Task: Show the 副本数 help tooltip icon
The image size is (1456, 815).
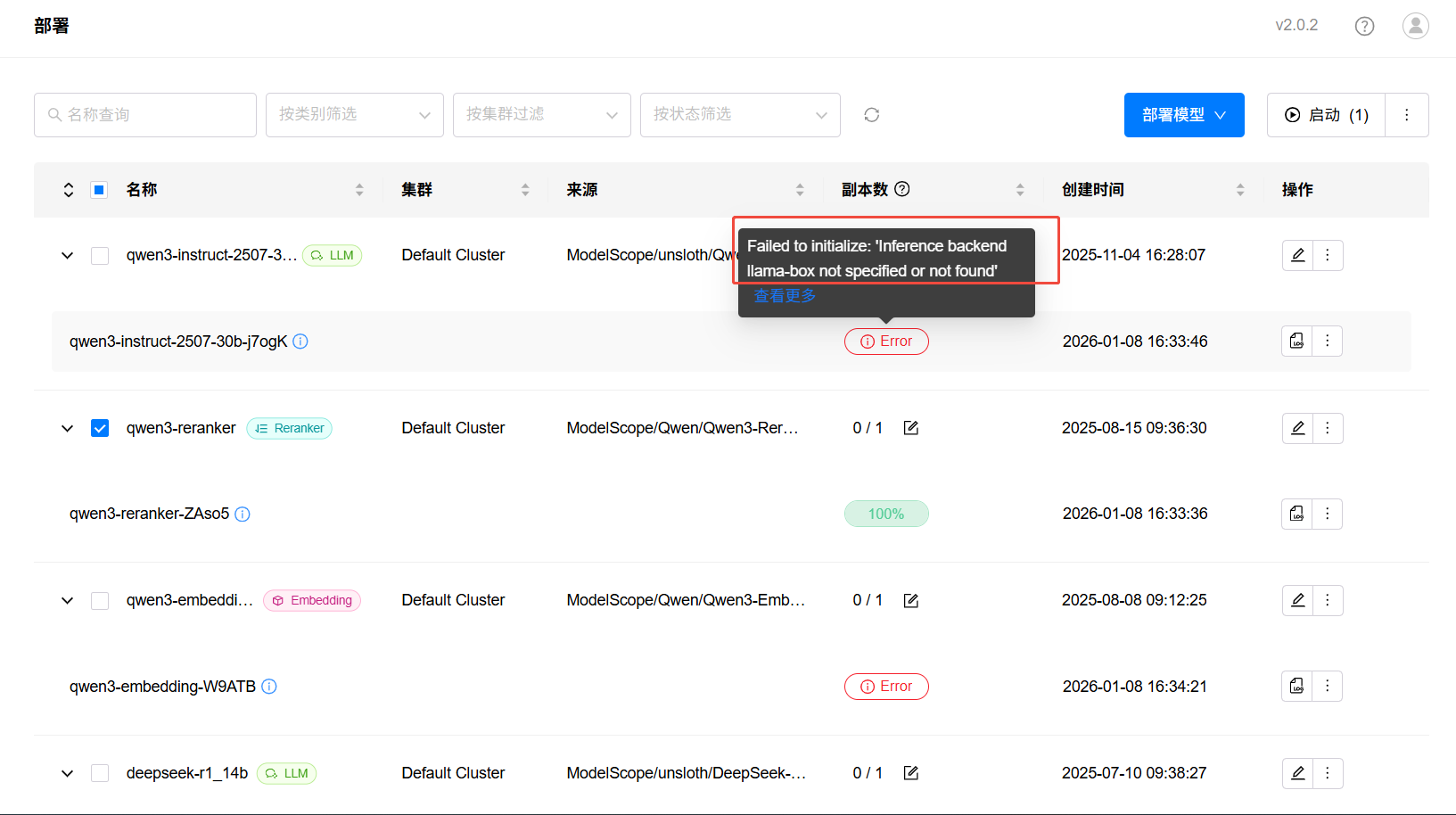Action: 902,189
